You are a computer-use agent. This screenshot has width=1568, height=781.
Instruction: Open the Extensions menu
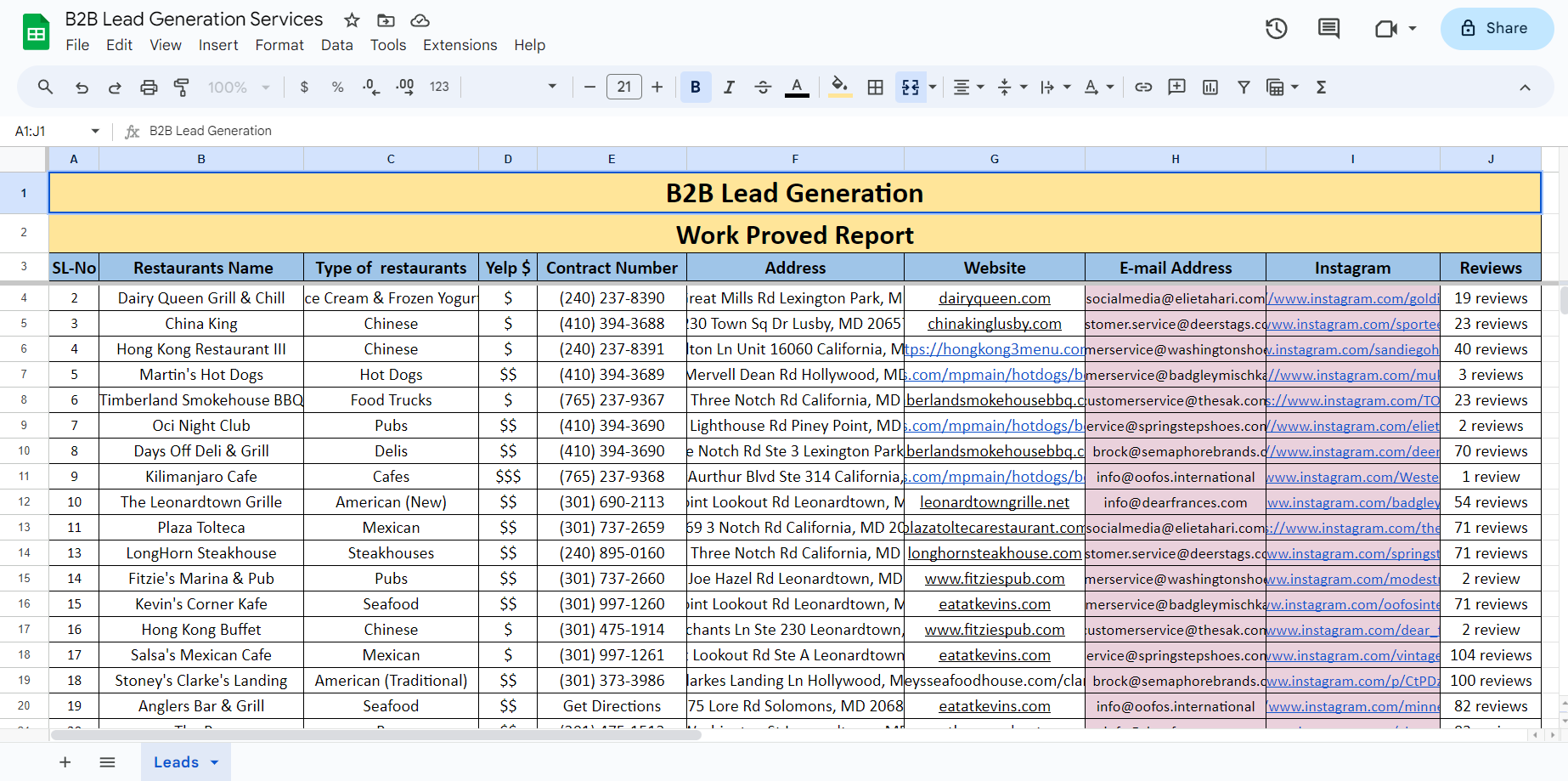point(460,45)
